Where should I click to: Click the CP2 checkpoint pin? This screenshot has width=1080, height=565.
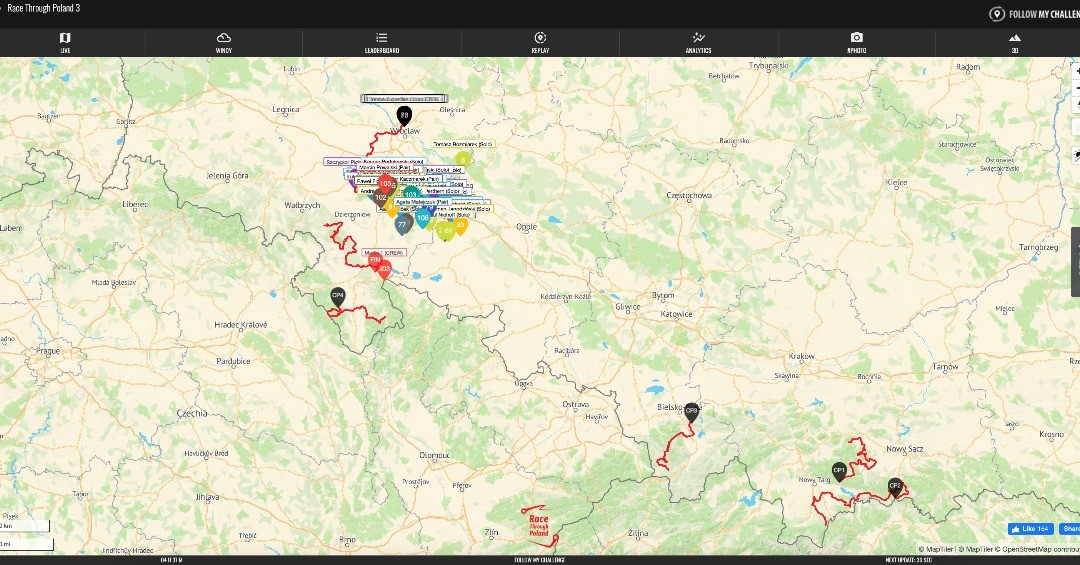[x=895, y=487]
